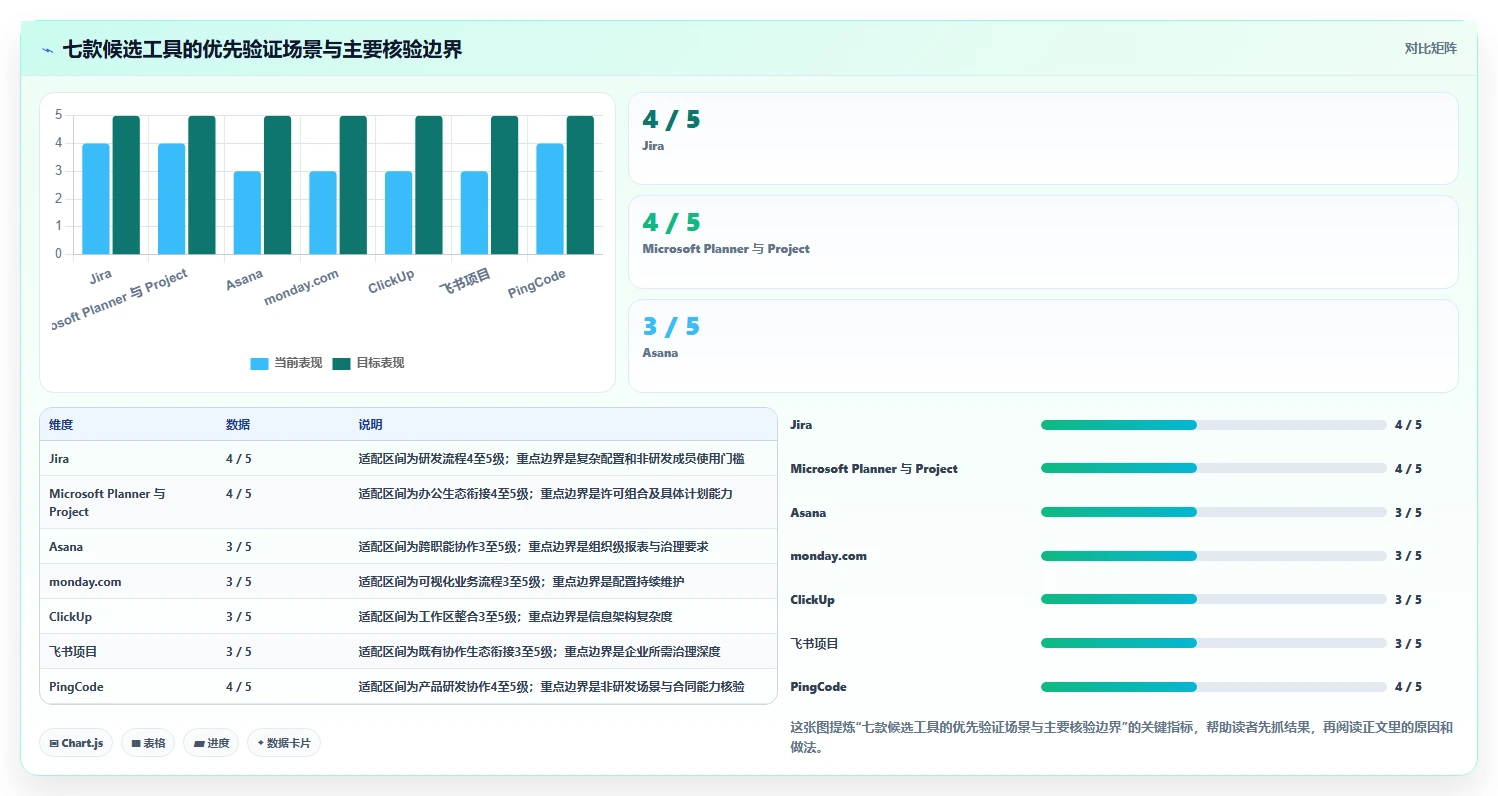Select Asana's light blue current bar

pyautogui.click(x=247, y=213)
